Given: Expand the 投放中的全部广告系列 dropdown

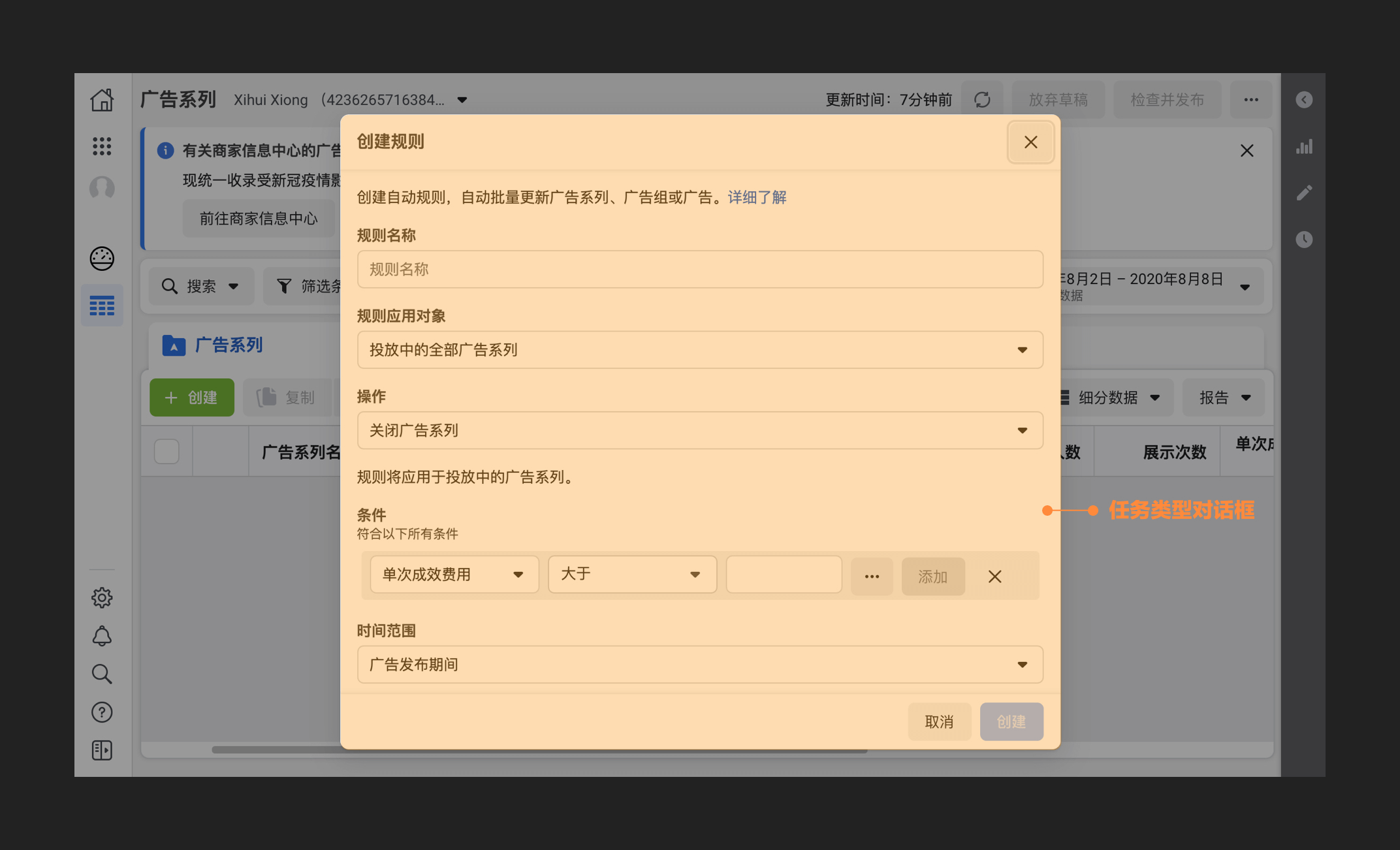Looking at the screenshot, I should (x=700, y=350).
